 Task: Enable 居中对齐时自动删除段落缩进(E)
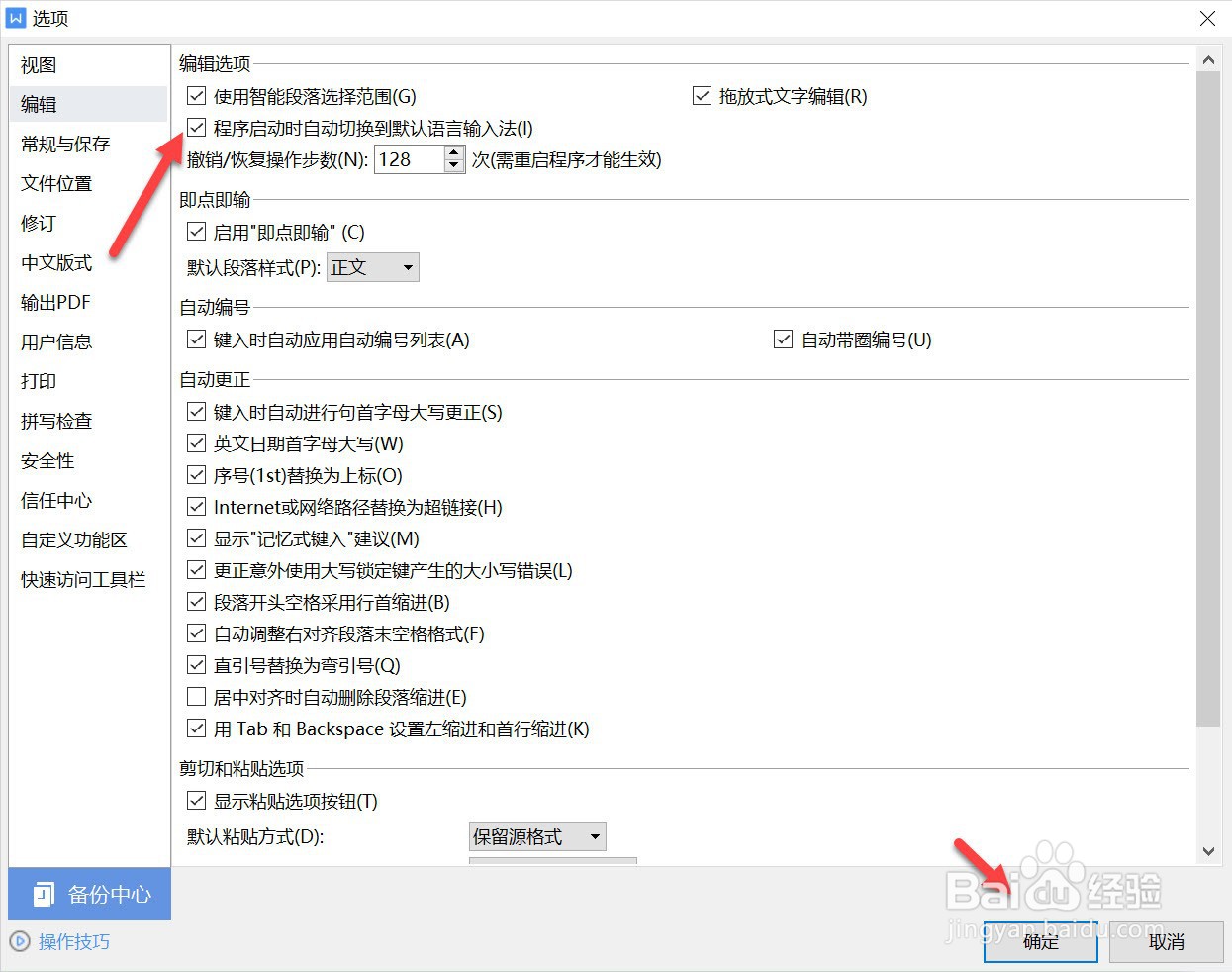pos(196,697)
